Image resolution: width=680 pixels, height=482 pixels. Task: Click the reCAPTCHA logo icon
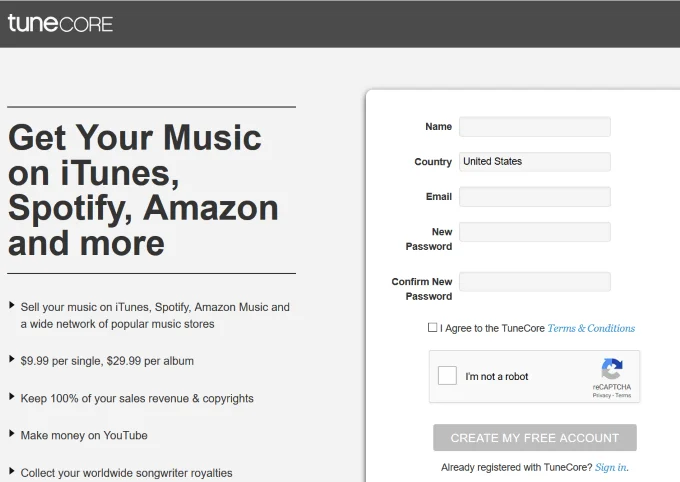pyautogui.click(x=612, y=368)
